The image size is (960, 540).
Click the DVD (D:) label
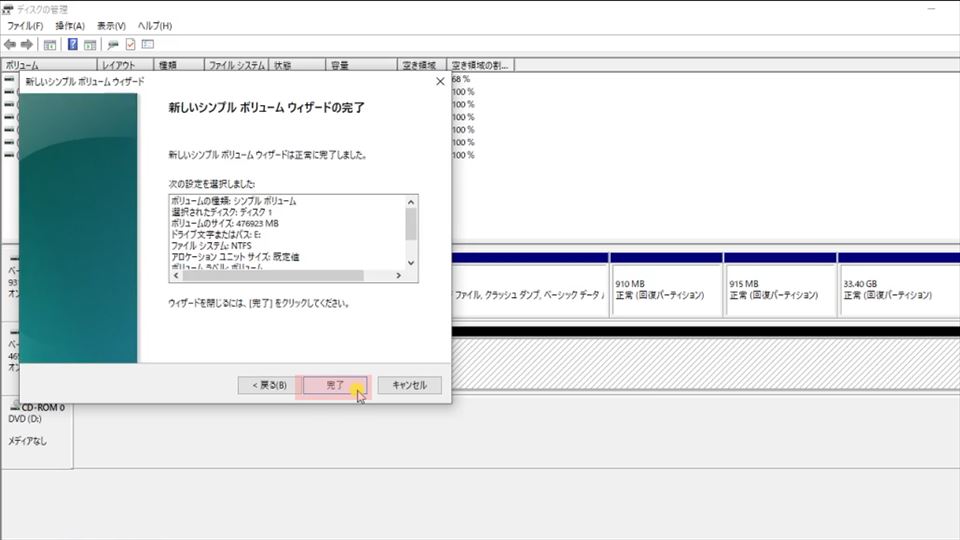25,419
